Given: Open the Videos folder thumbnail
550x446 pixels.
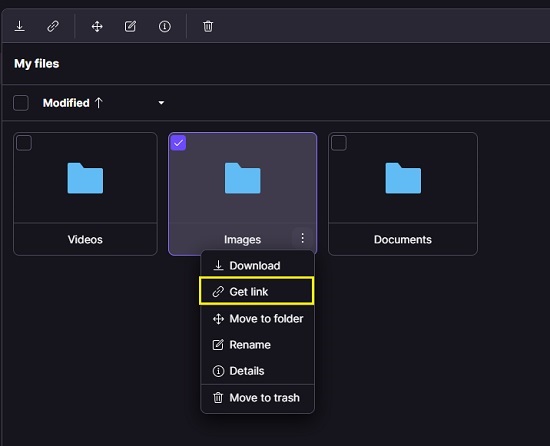Looking at the screenshot, I should click(85, 178).
